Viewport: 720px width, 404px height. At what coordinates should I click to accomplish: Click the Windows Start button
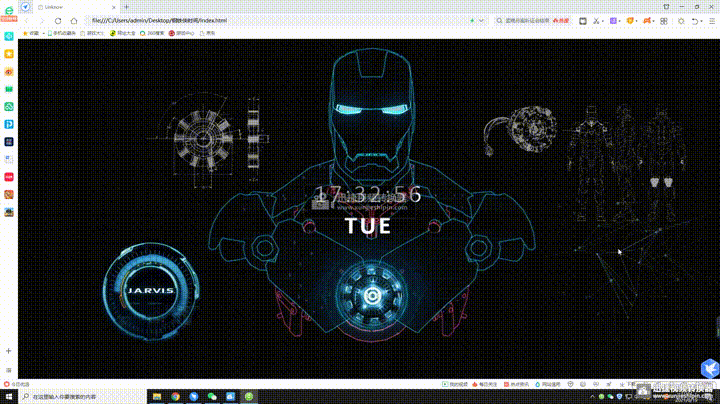tap(9, 396)
